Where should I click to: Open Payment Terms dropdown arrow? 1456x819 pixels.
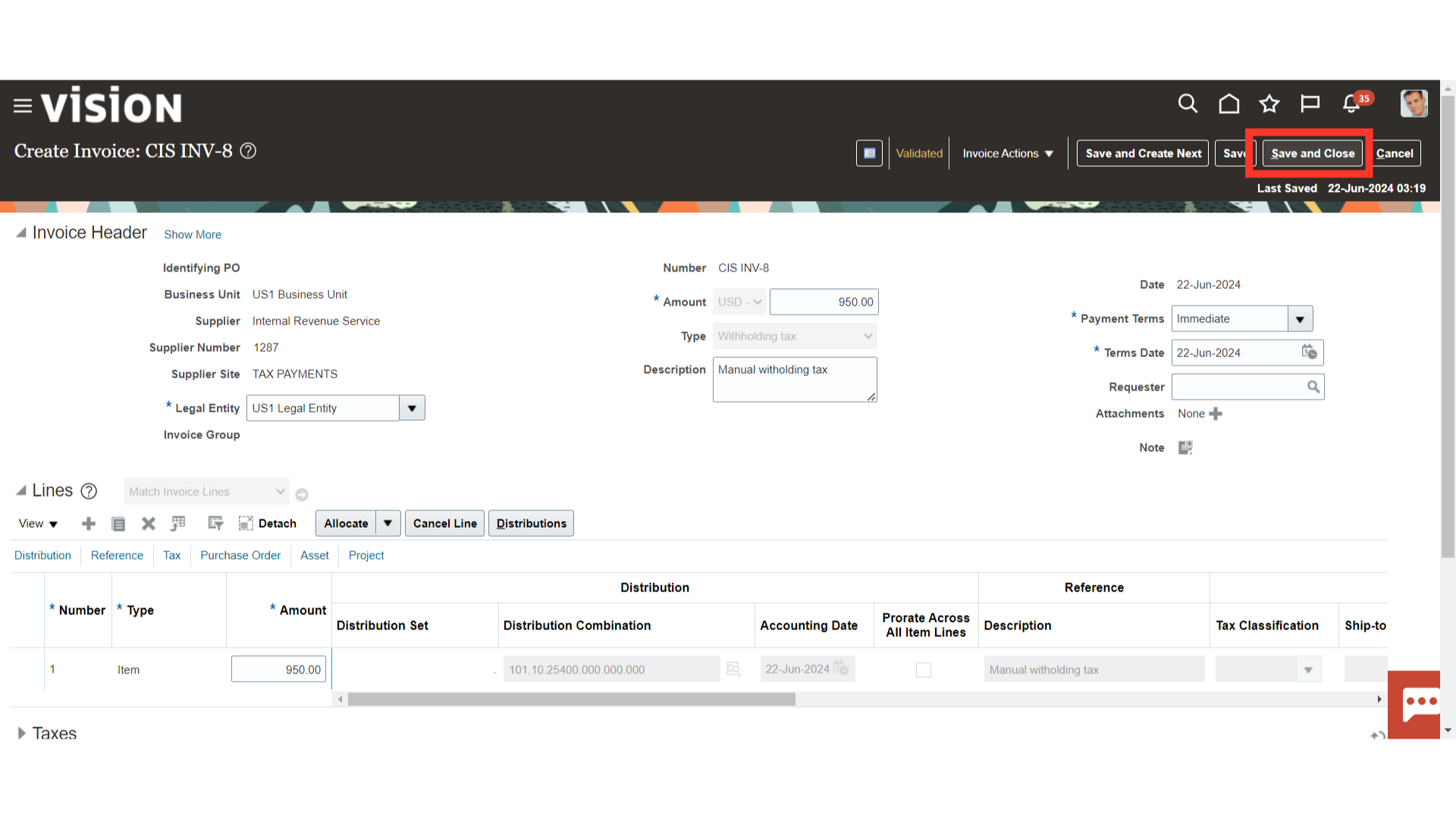point(1300,319)
